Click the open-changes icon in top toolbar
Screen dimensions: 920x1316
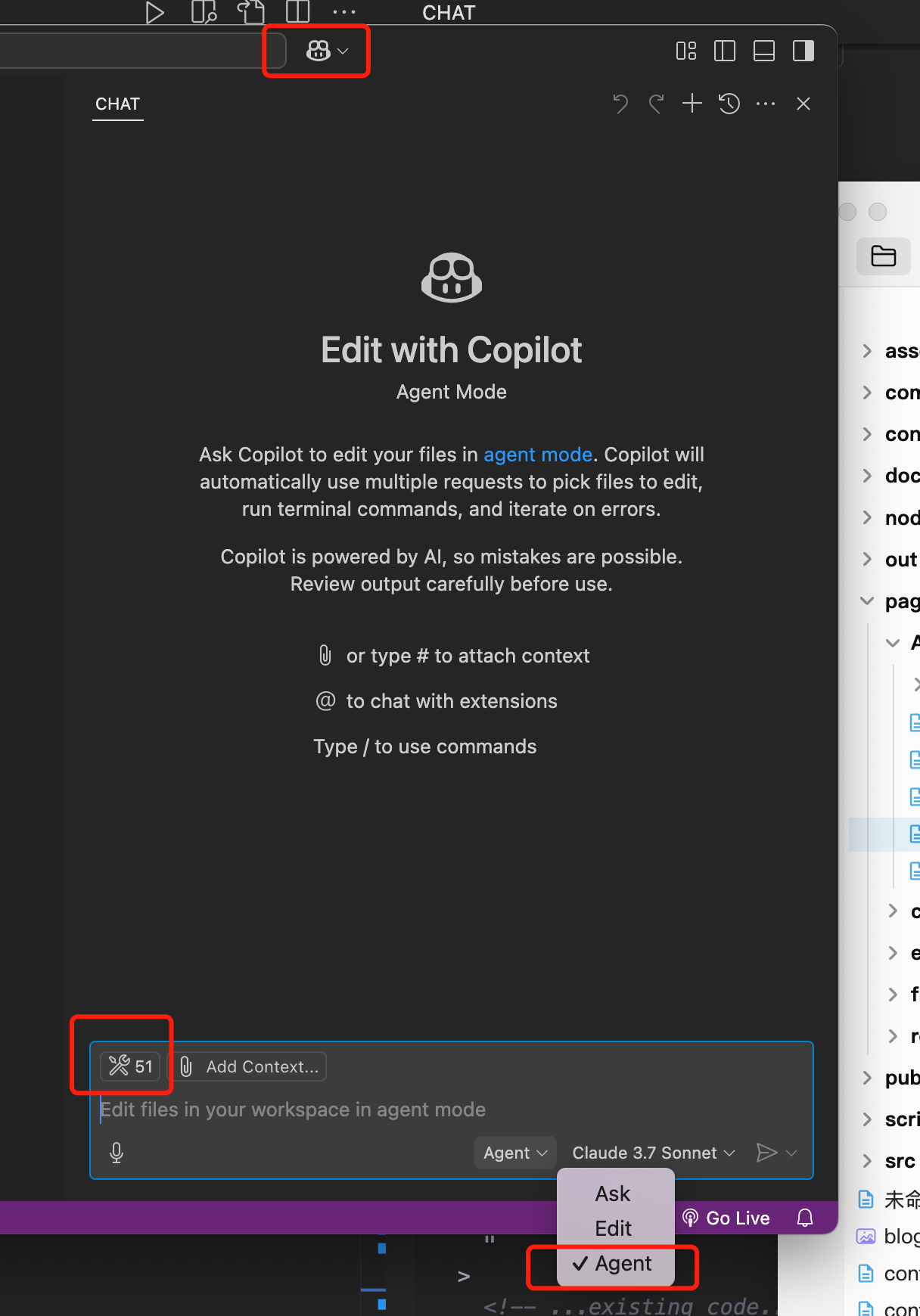coord(251,12)
